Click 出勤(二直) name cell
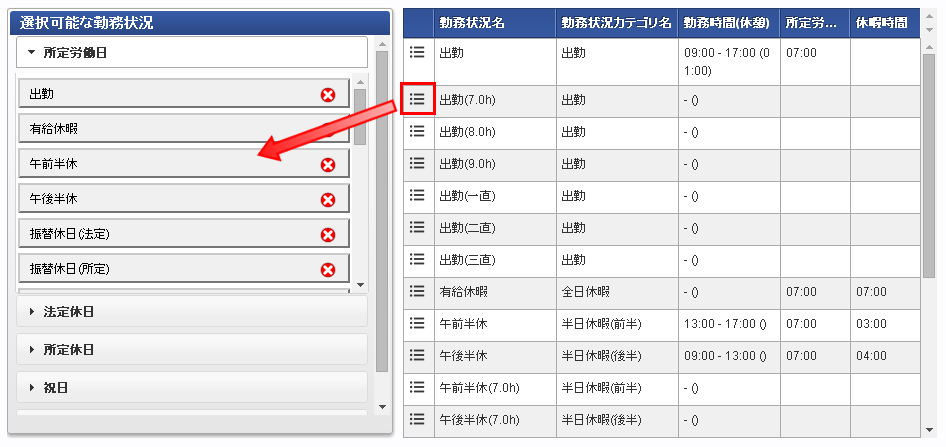The width and height of the screenshot is (946, 447). (x=495, y=229)
